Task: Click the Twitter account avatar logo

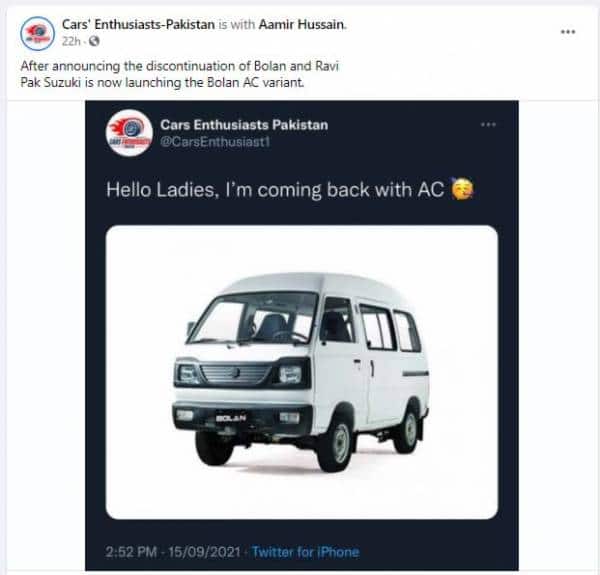Action: [129, 133]
